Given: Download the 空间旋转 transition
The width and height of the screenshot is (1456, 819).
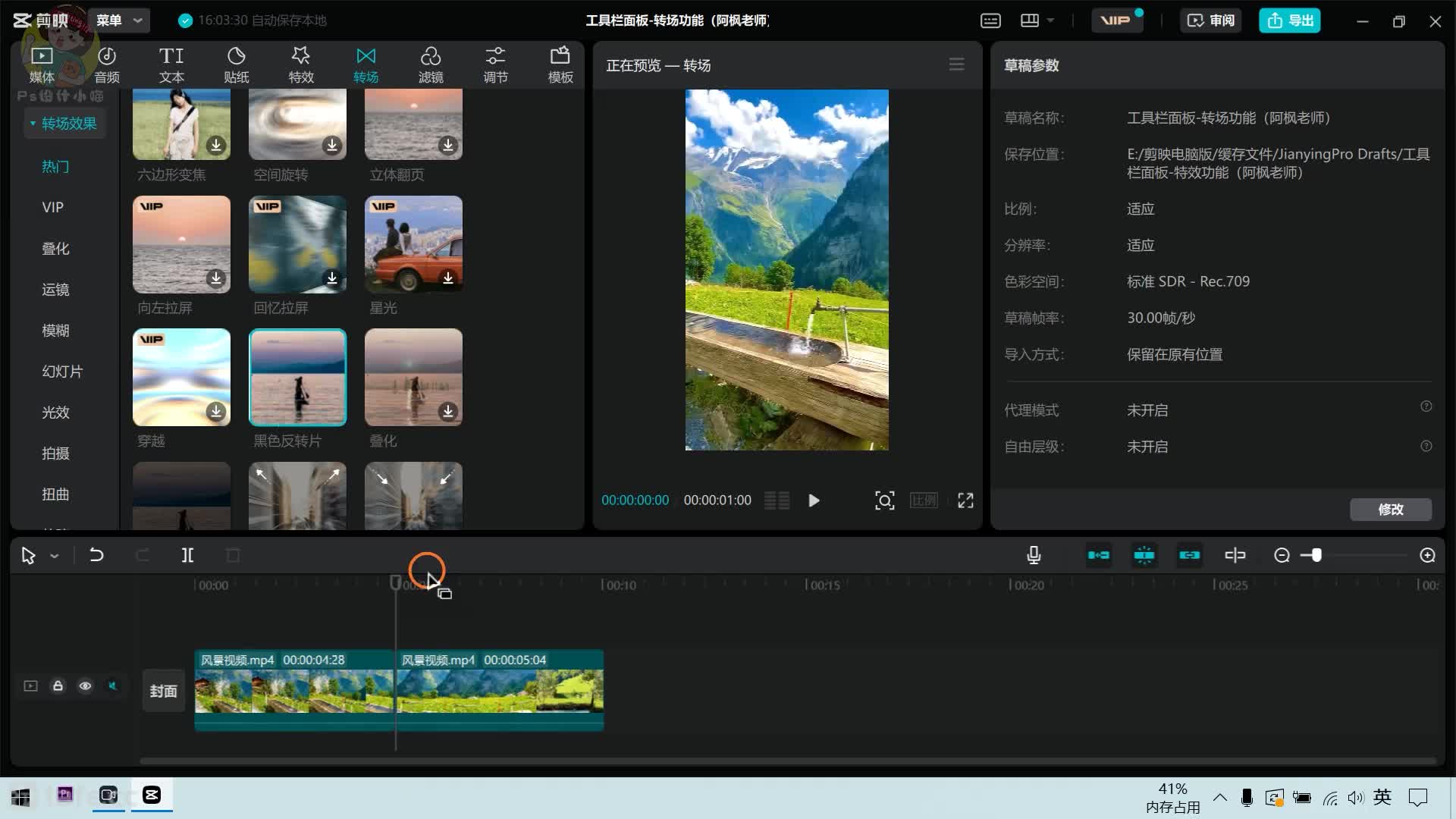Looking at the screenshot, I should tap(332, 145).
